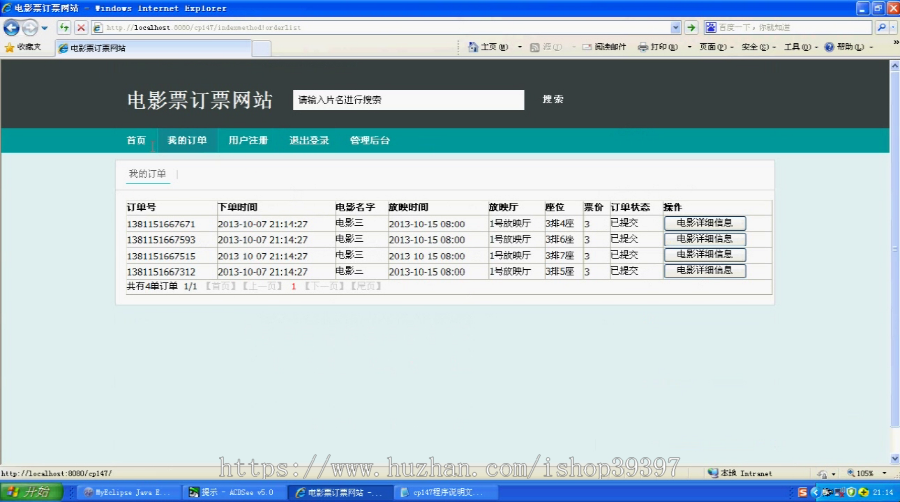The height and width of the screenshot is (502, 900).
Task: Open the 帮助 help menu
Action: point(848,47)
